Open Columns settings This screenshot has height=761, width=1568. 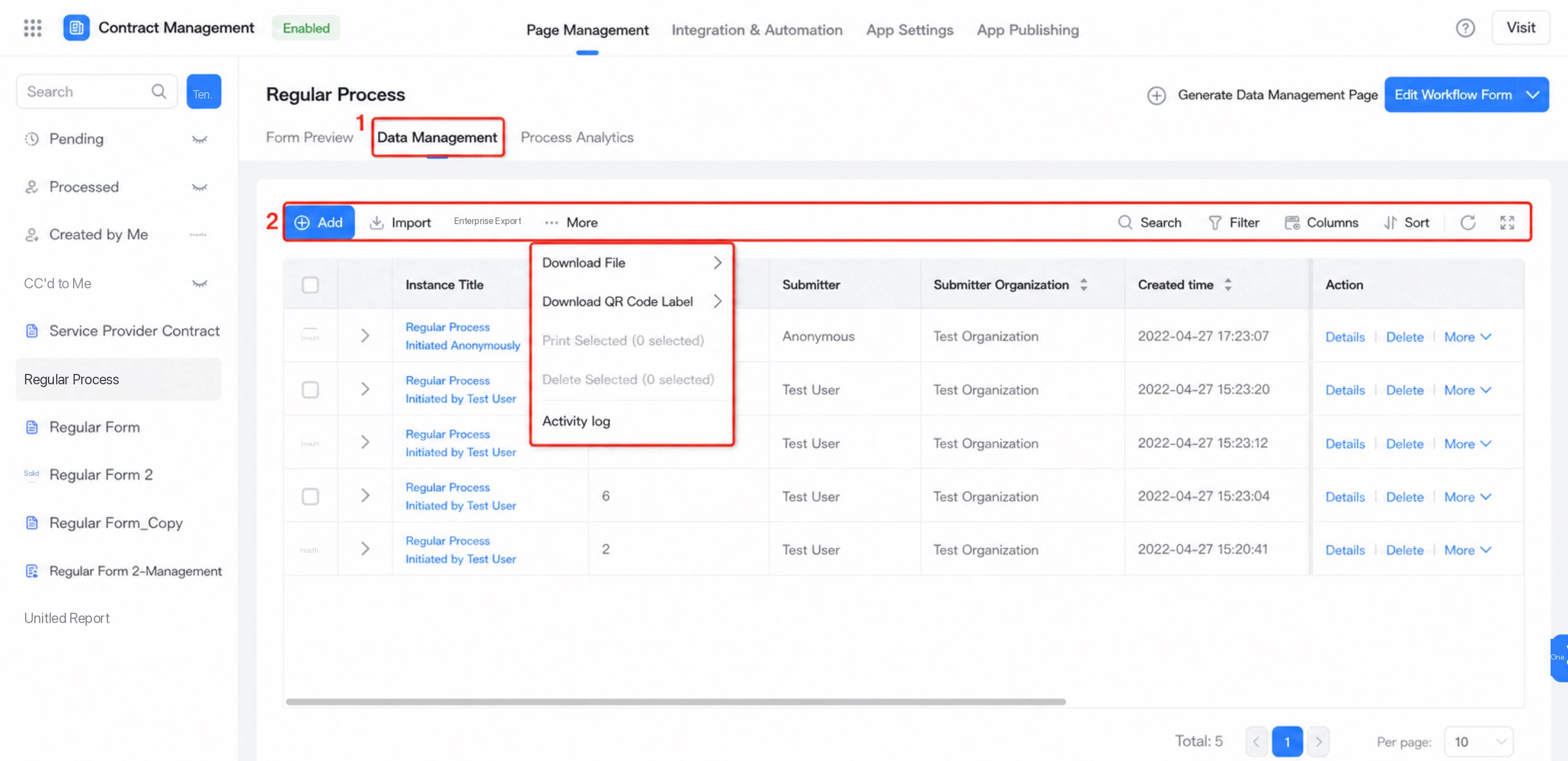pos(1322,223)
